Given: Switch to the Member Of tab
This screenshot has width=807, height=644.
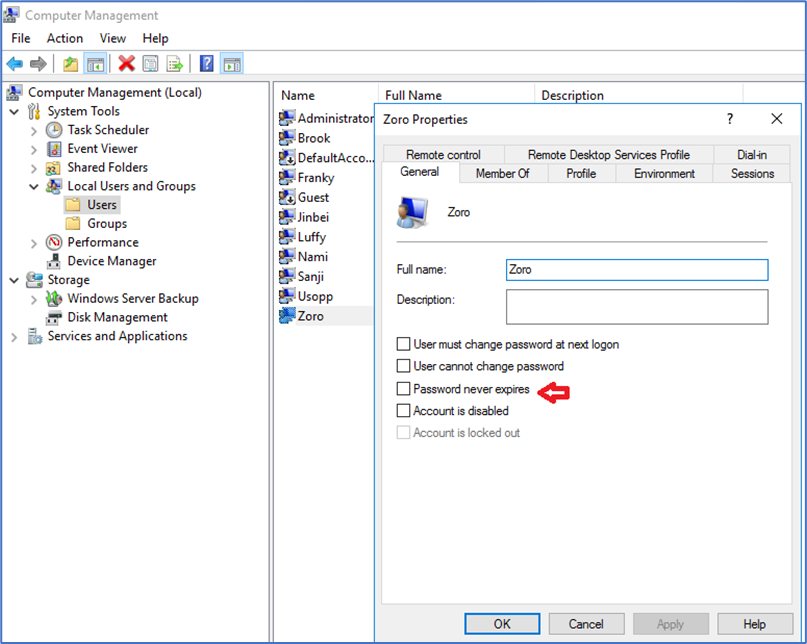Looking at the screenshot, I should point(502,173).
